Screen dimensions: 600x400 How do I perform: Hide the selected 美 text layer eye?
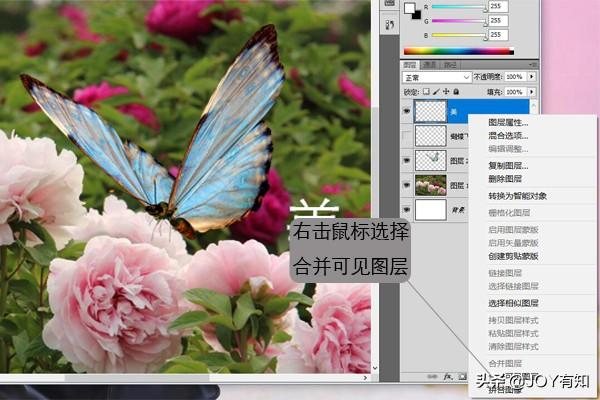point(407,111)
